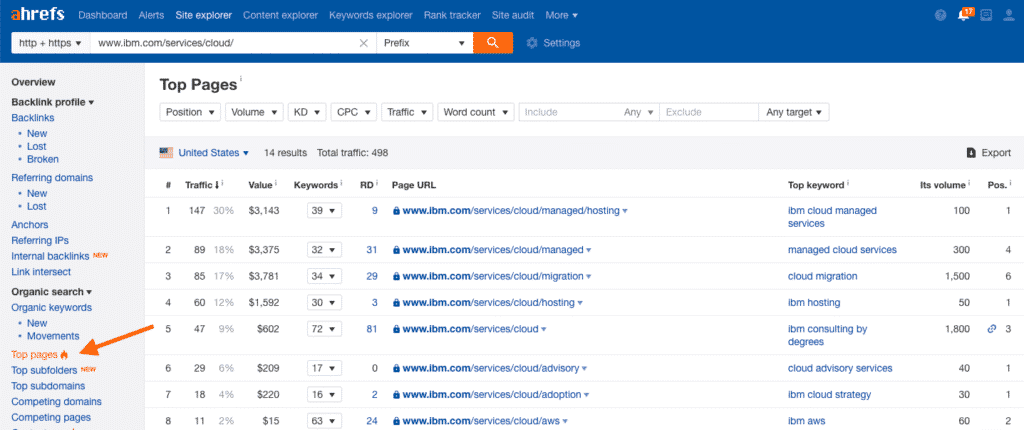Open the Traffic filter dropdown
Screen dimensions: 1024x430
pos(407,112)
